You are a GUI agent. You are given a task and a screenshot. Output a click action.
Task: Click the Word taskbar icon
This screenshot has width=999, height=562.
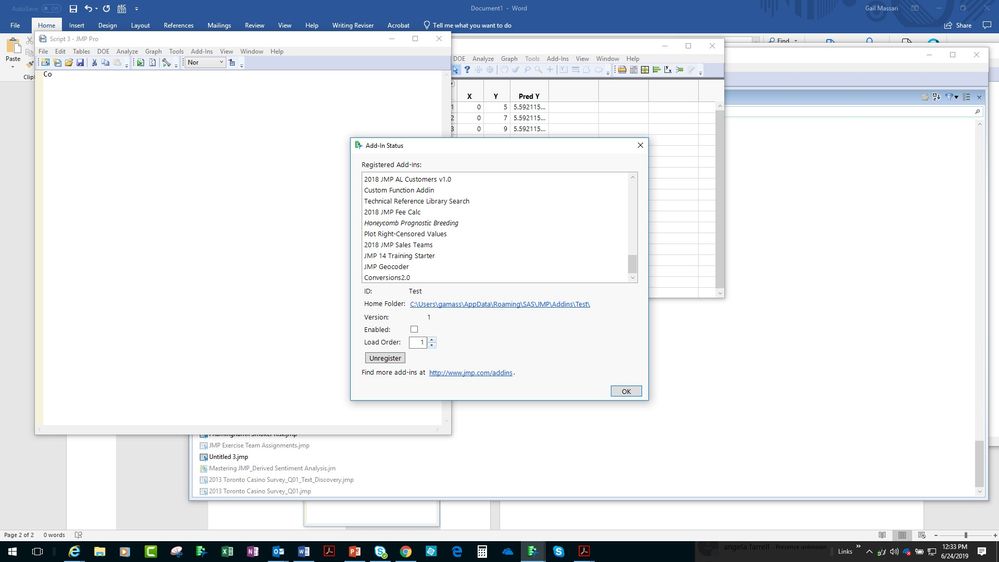tap(303, 551)
